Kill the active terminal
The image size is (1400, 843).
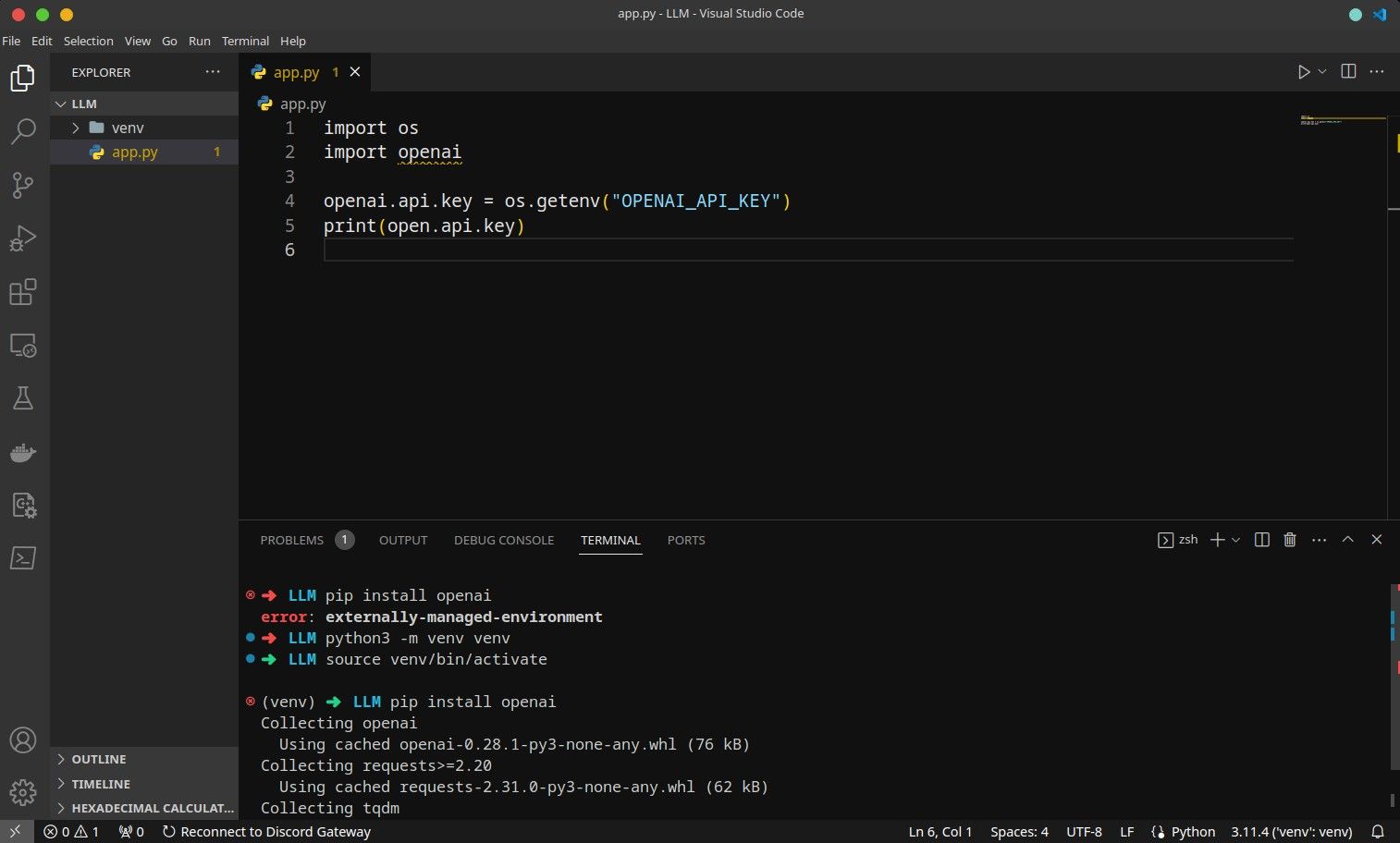point(1290,540)
